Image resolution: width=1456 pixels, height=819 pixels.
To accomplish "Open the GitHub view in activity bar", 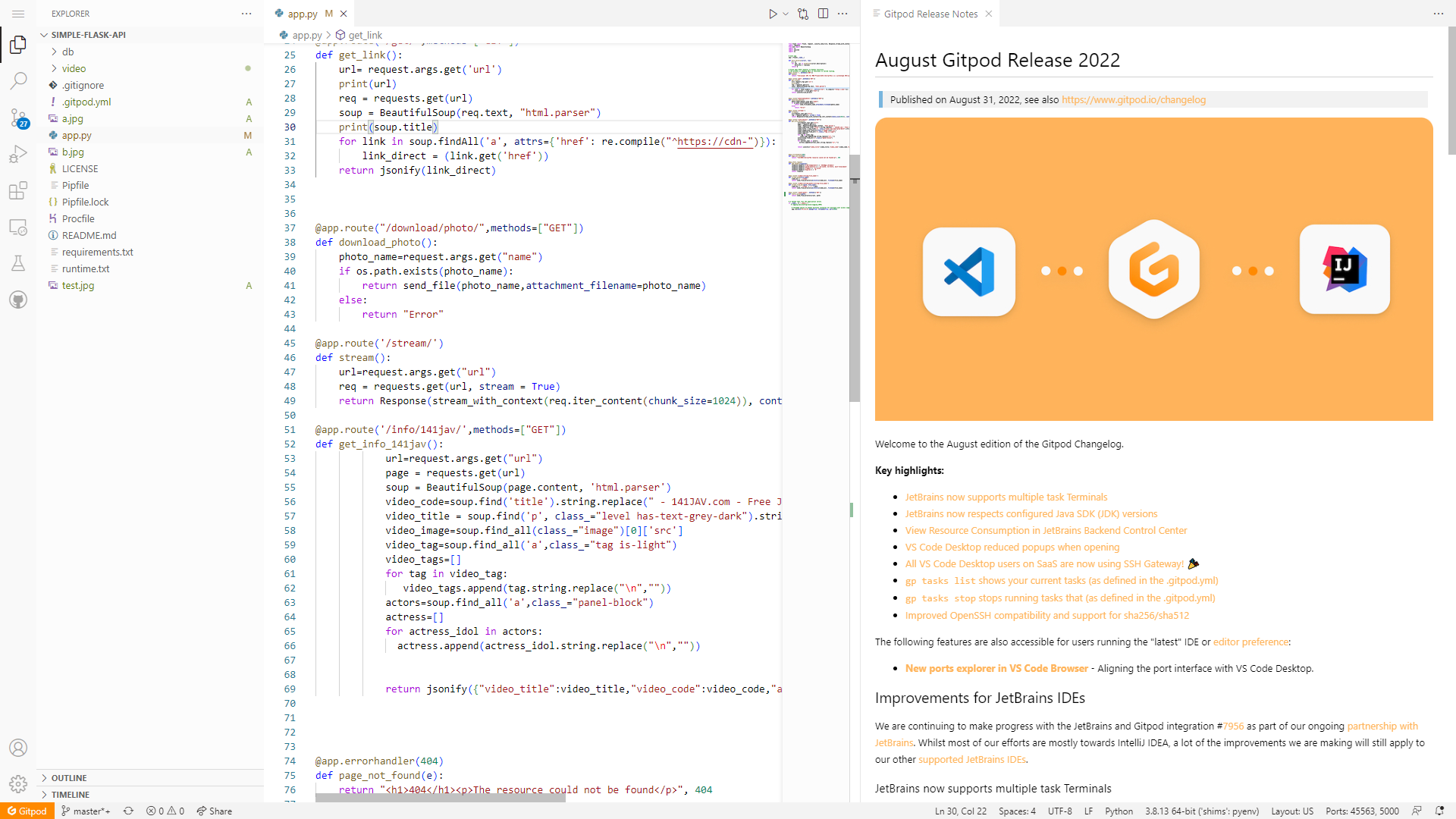I will point(18,300).
